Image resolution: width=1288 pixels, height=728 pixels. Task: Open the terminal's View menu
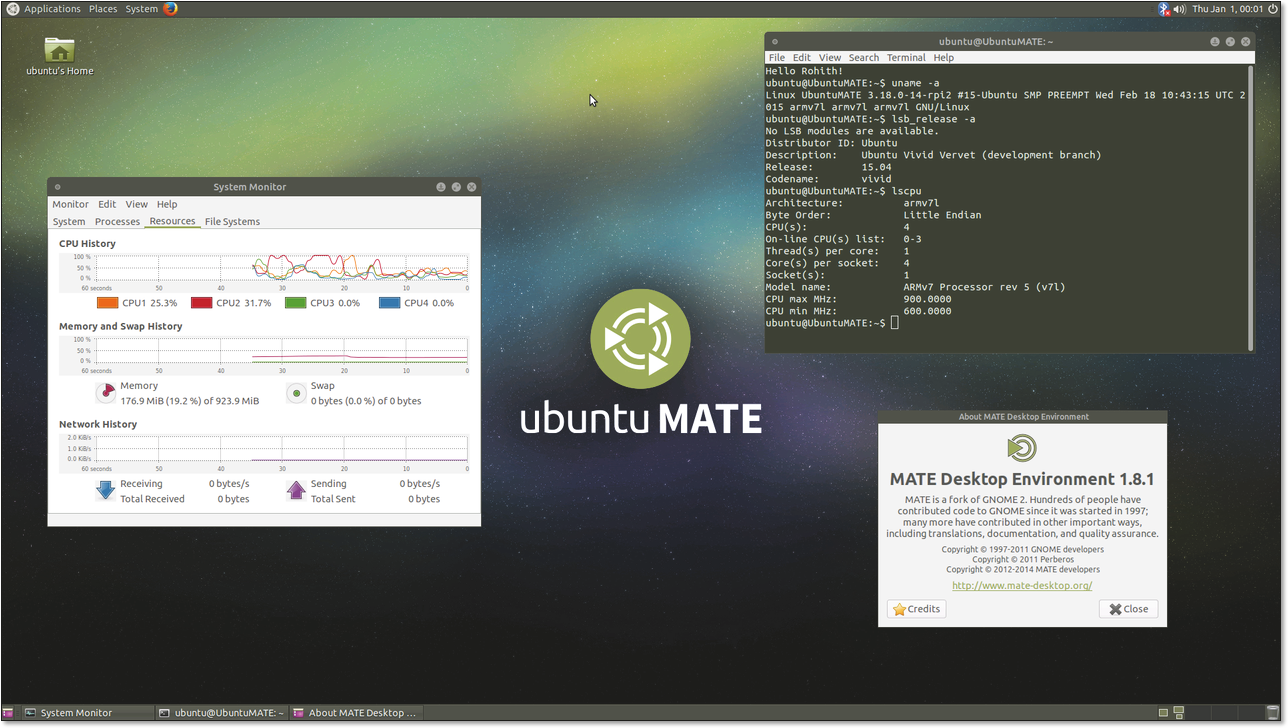(830, 58)
